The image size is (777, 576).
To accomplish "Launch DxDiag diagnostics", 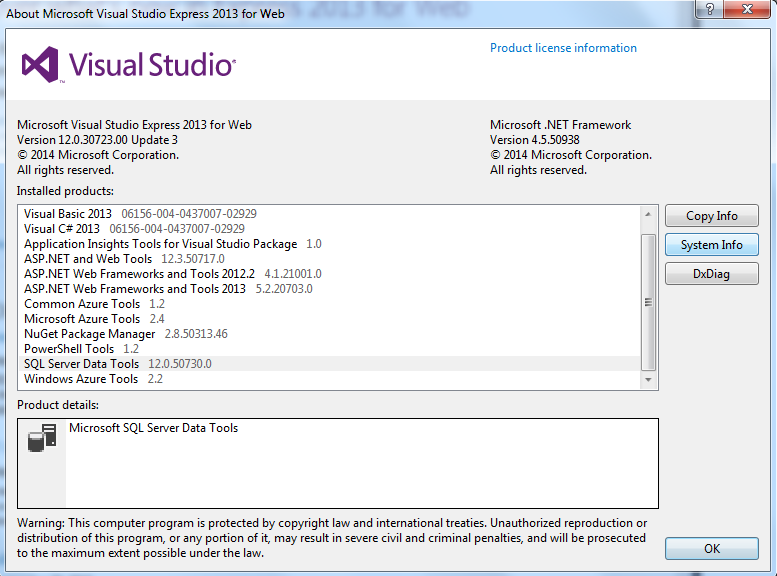I will point(712,274).
